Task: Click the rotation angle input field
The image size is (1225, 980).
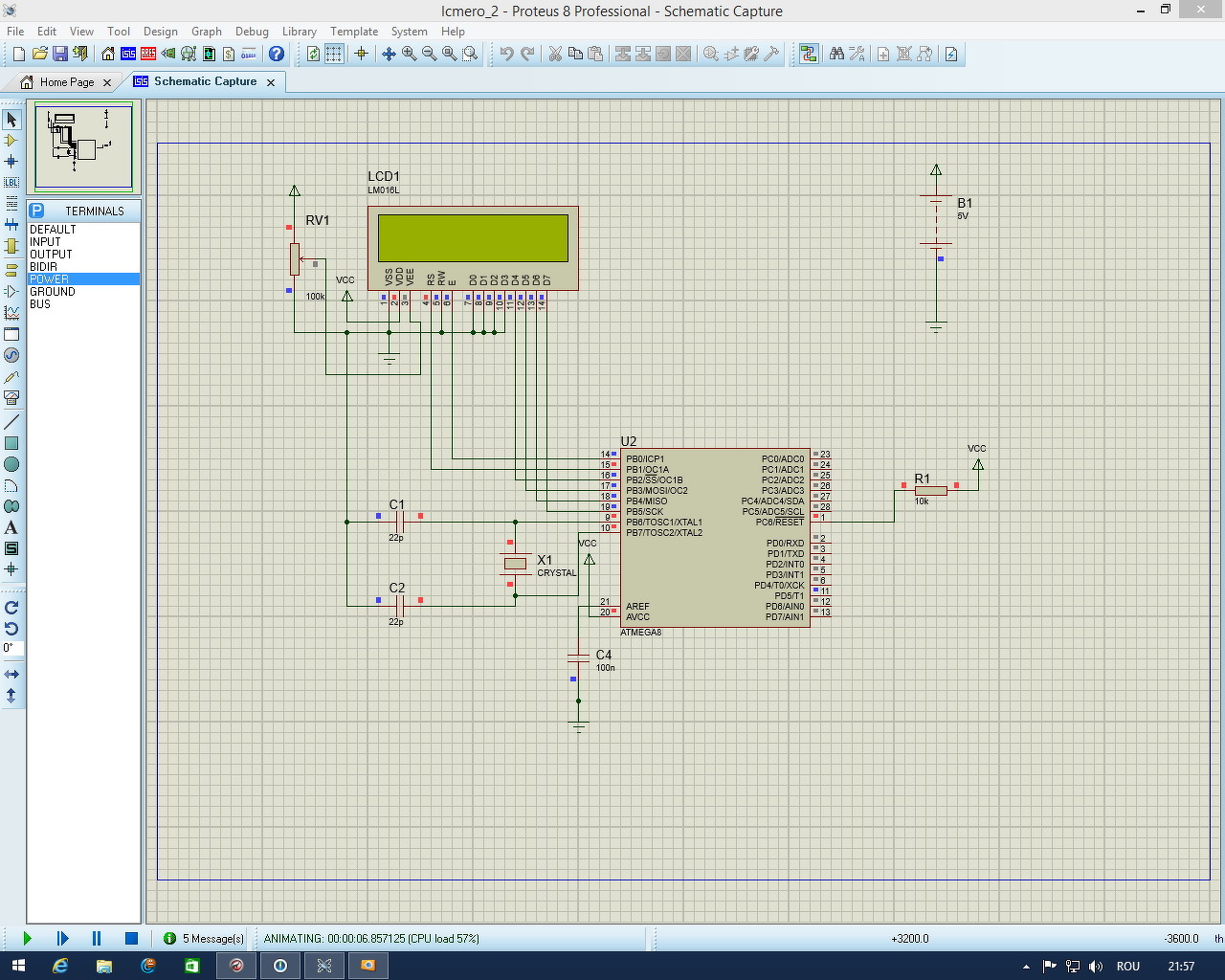Action: 12,649
